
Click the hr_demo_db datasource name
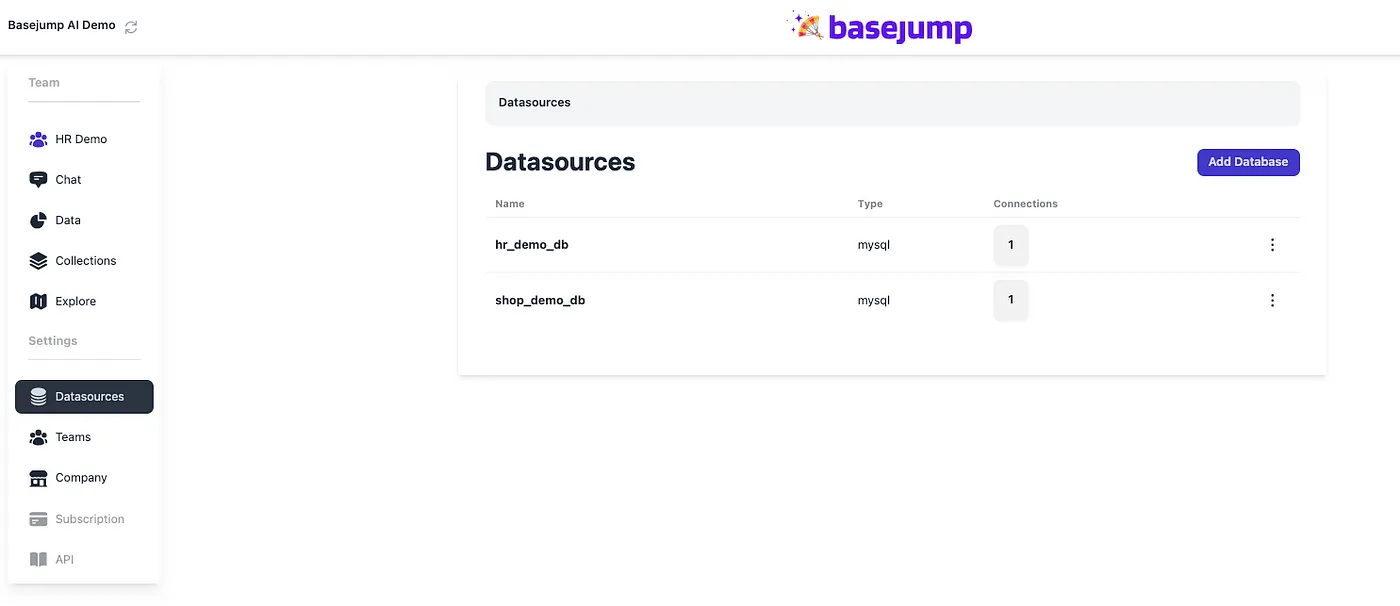[532, 245]
